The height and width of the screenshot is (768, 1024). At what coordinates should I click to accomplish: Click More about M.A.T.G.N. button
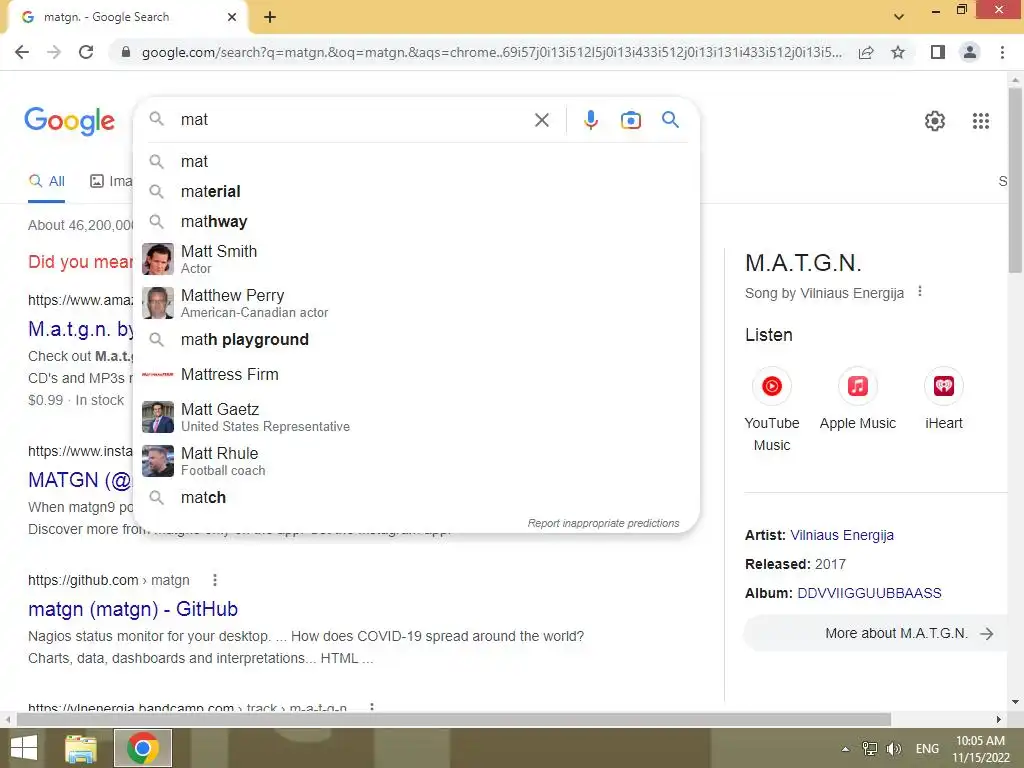pyautogui.click(x=878, y=633)
